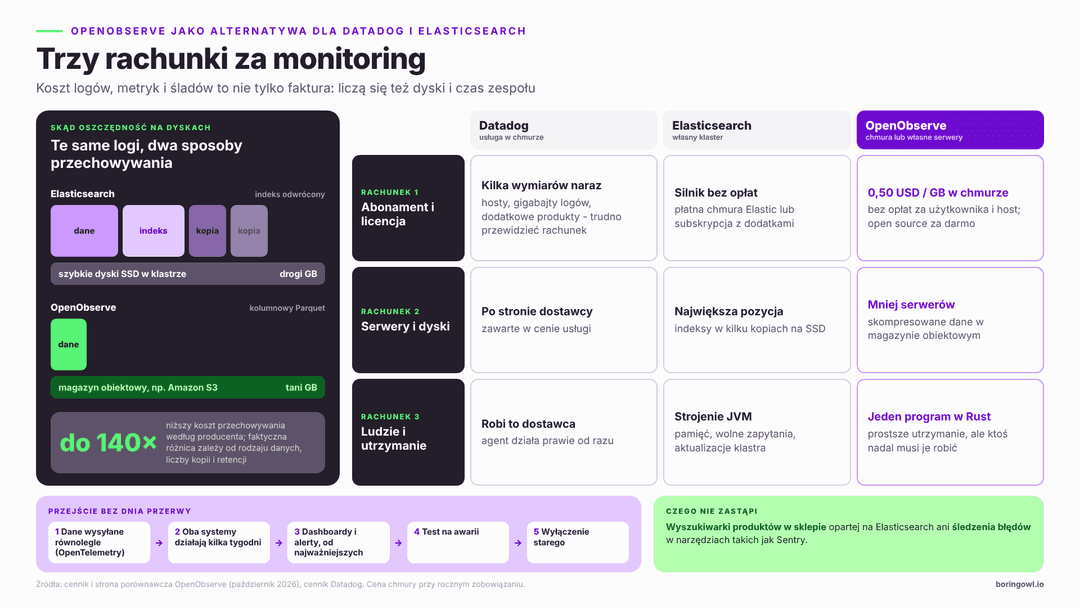Viewport: 1080px width, 608px height.
Task: Click the subtitle starting 'Koszt logów, metryk i śladów'
Action: pos(285,88)
